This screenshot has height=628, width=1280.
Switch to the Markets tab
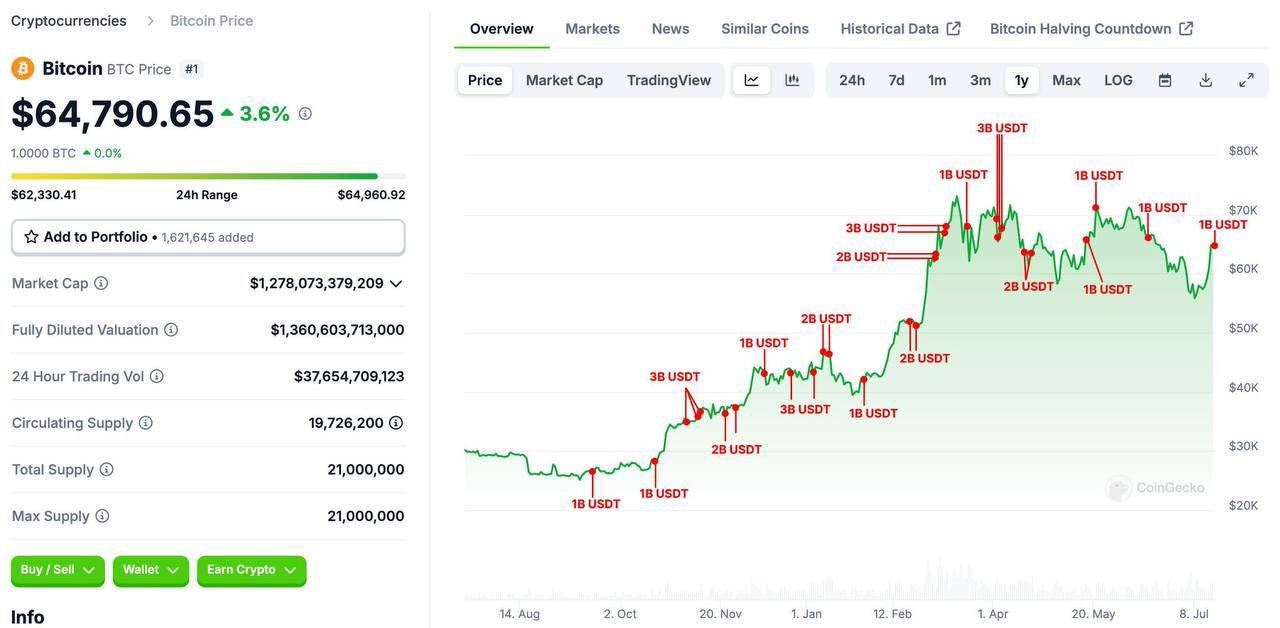coord(593,28)
